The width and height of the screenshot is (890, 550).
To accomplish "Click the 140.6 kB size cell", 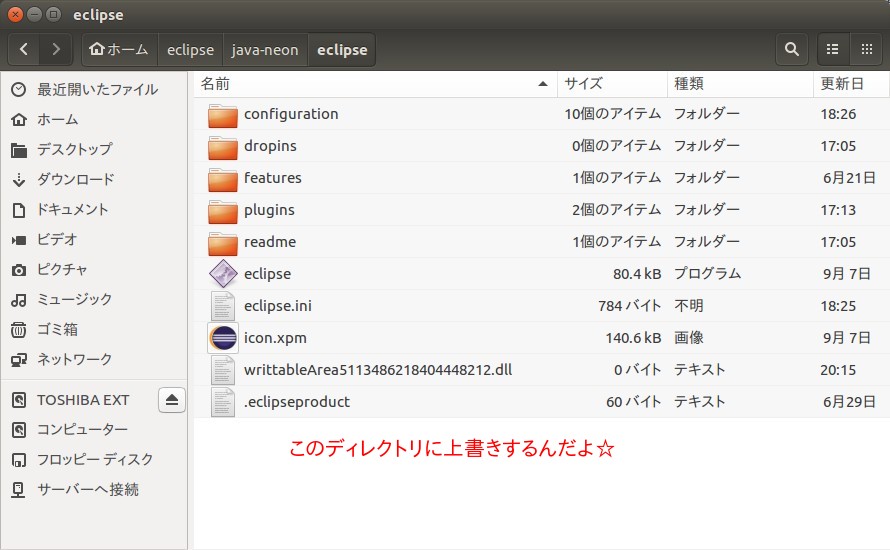I will point(633,338).
